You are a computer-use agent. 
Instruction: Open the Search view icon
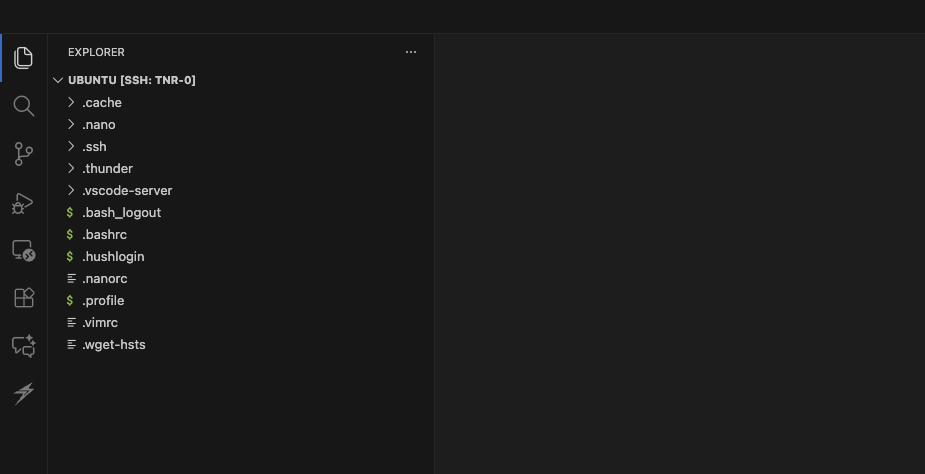[x=24, y=106]
